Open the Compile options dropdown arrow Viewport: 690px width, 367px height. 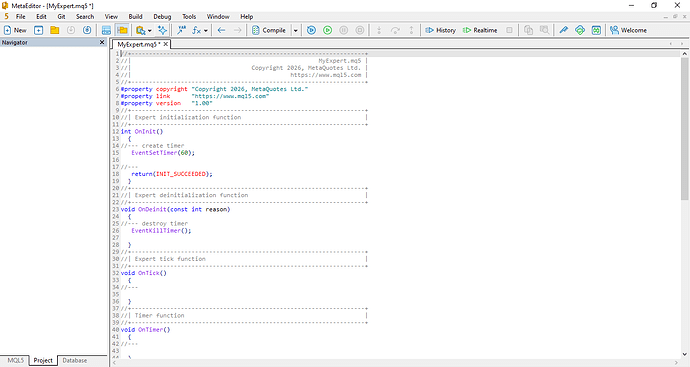[295, 30]
